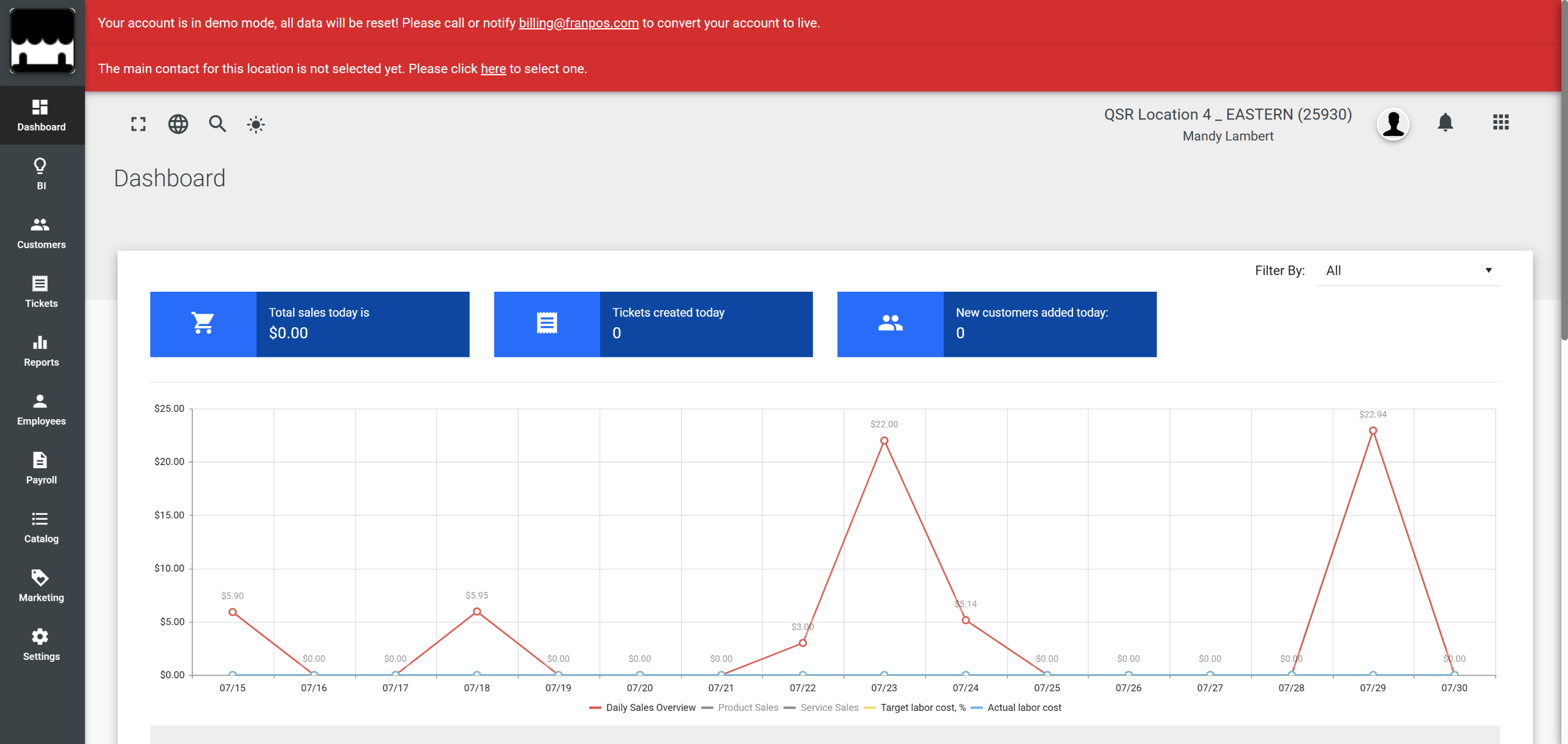Open the apps grid menu

click(x=1501, y=123)
